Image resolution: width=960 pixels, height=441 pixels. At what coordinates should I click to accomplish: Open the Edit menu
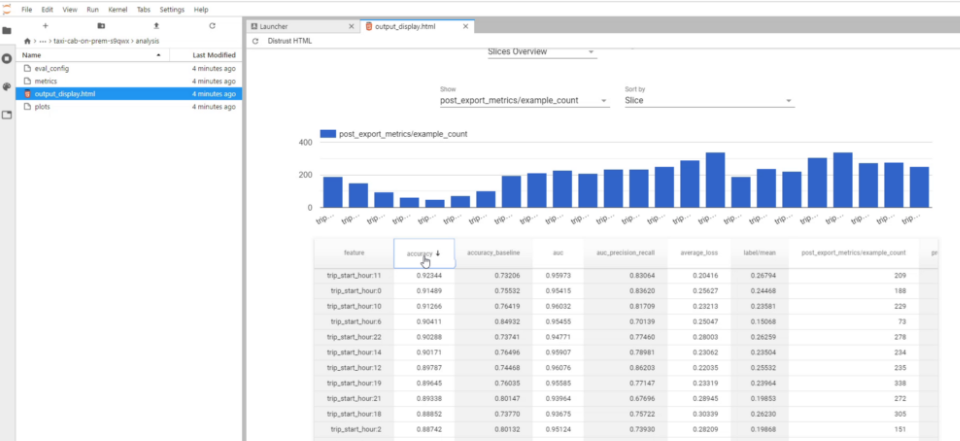coord(47,10)
